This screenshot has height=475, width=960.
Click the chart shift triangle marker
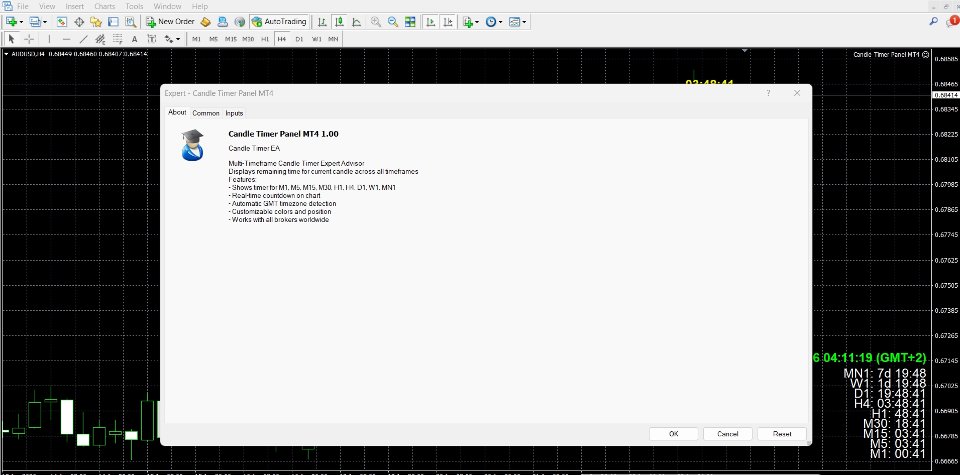pos(745,51)
